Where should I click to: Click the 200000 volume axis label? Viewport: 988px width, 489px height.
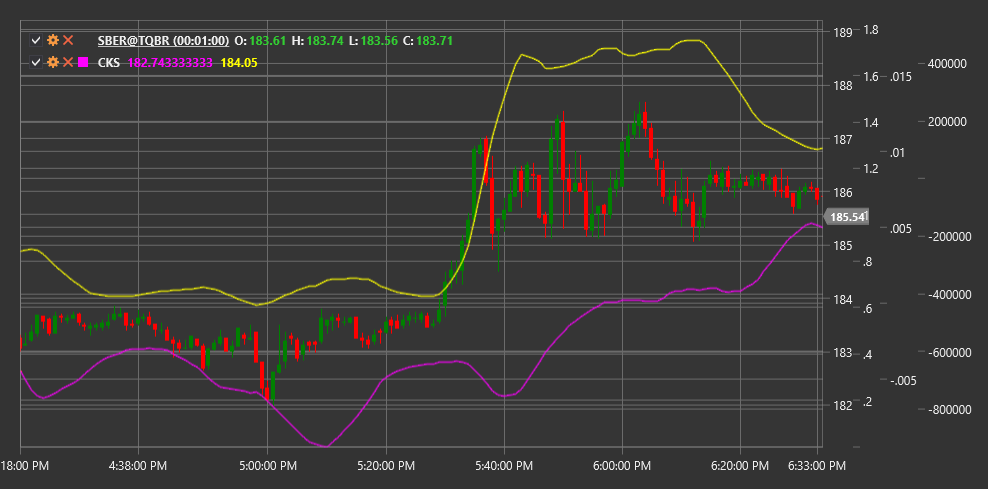(948, 122)
